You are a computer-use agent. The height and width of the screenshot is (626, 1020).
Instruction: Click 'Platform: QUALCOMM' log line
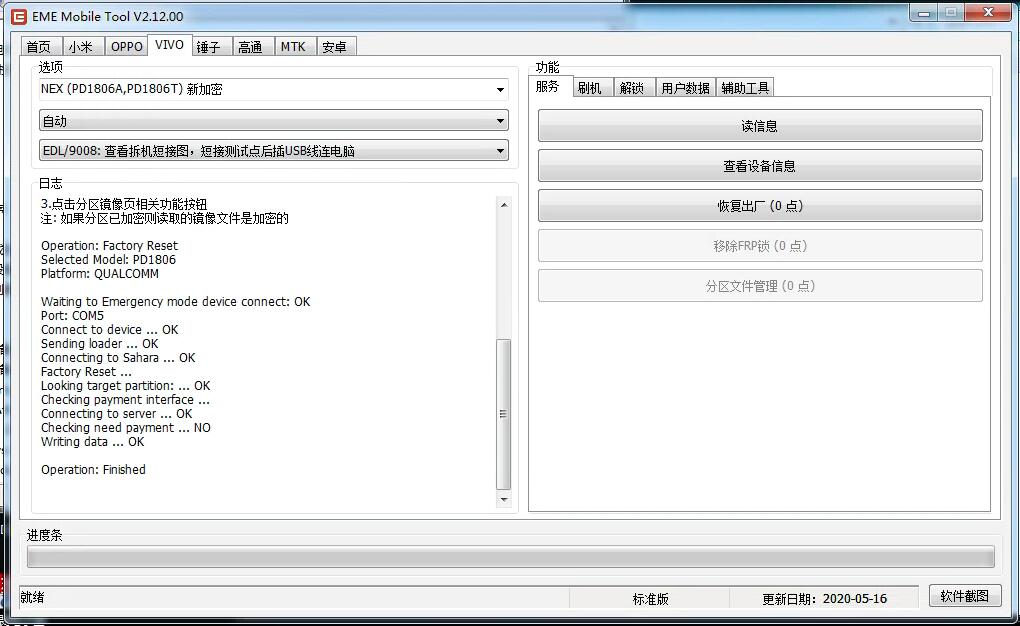(x=100, y=273)
